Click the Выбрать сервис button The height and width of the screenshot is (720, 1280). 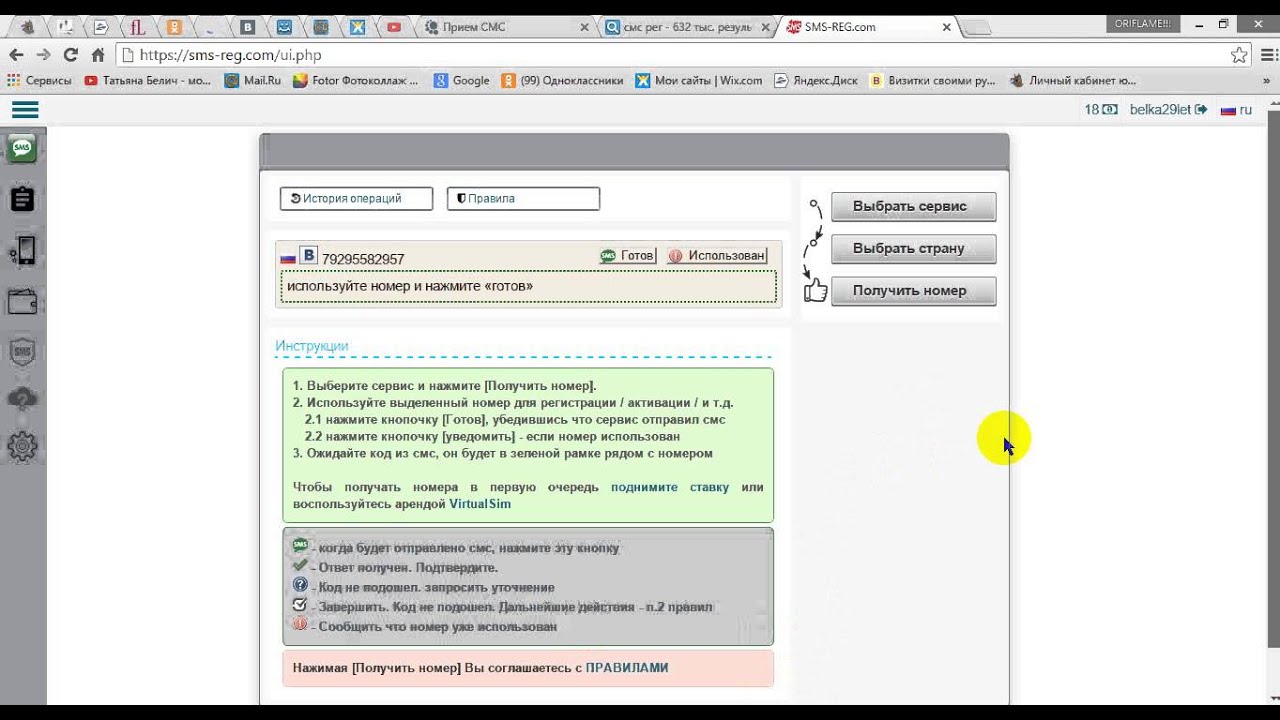(x=913, y=207)
